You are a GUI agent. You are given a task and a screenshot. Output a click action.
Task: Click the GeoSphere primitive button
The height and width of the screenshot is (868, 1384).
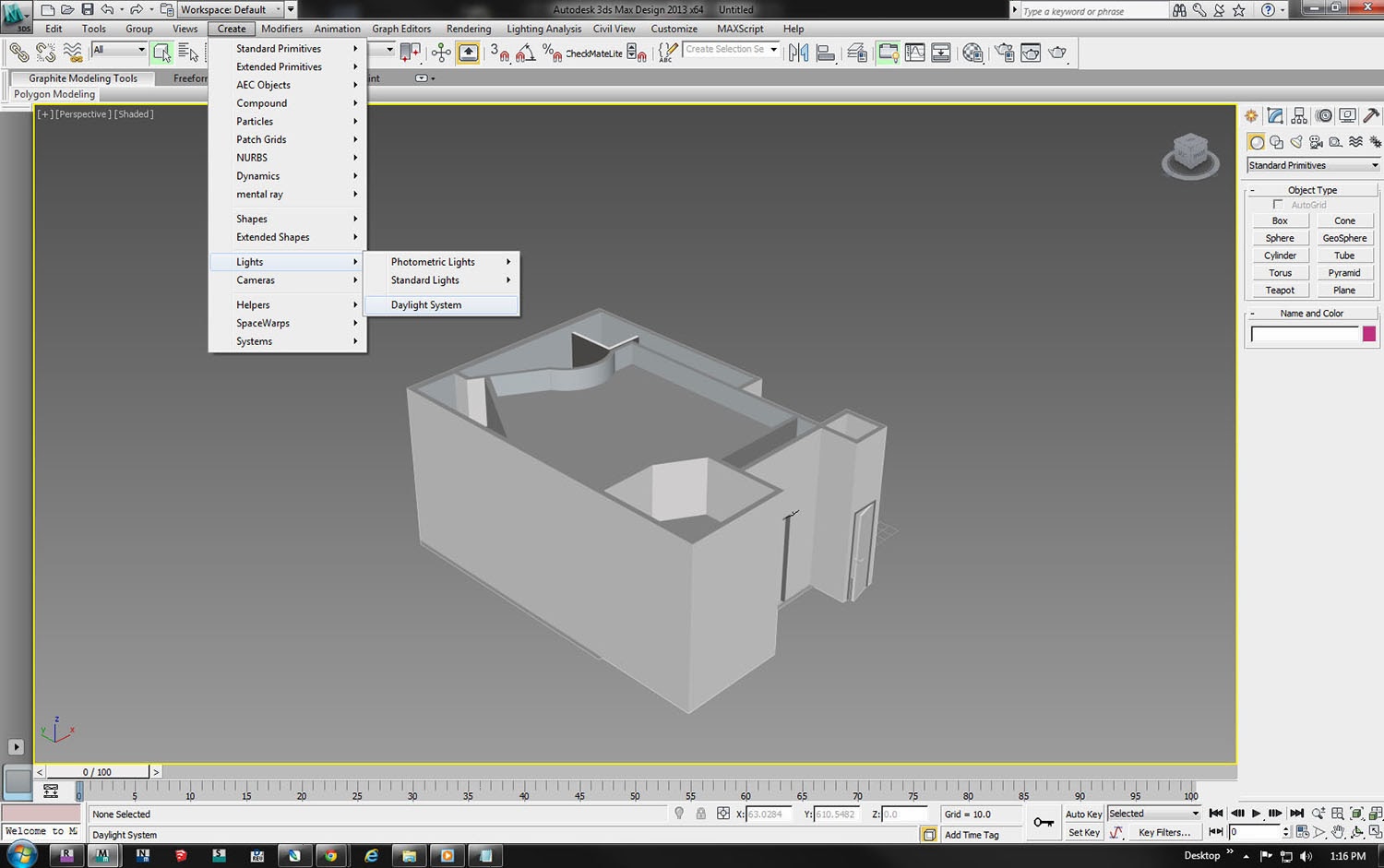coord(1344,238)
